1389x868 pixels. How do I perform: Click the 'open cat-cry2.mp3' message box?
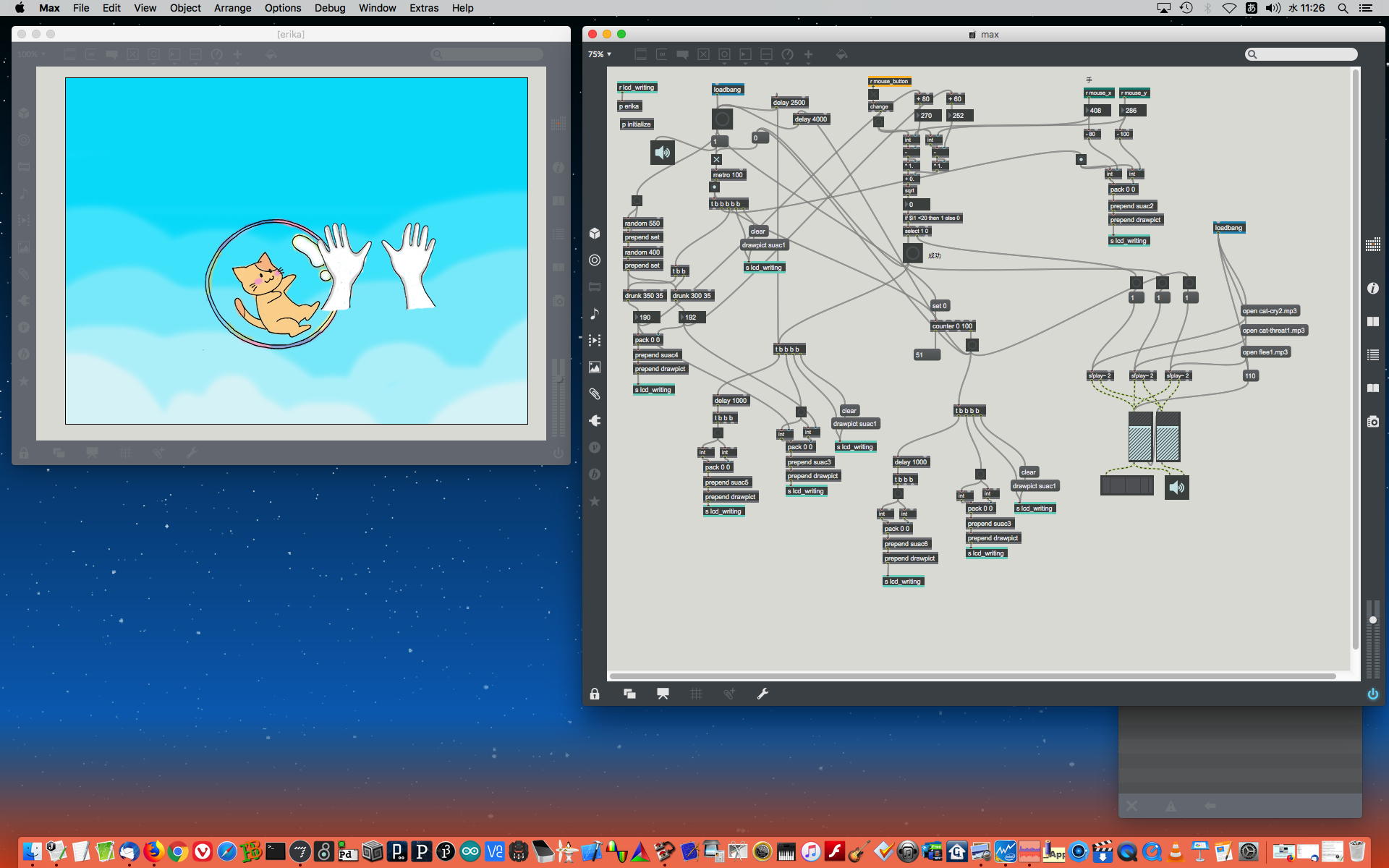[x=1270, y=311]
